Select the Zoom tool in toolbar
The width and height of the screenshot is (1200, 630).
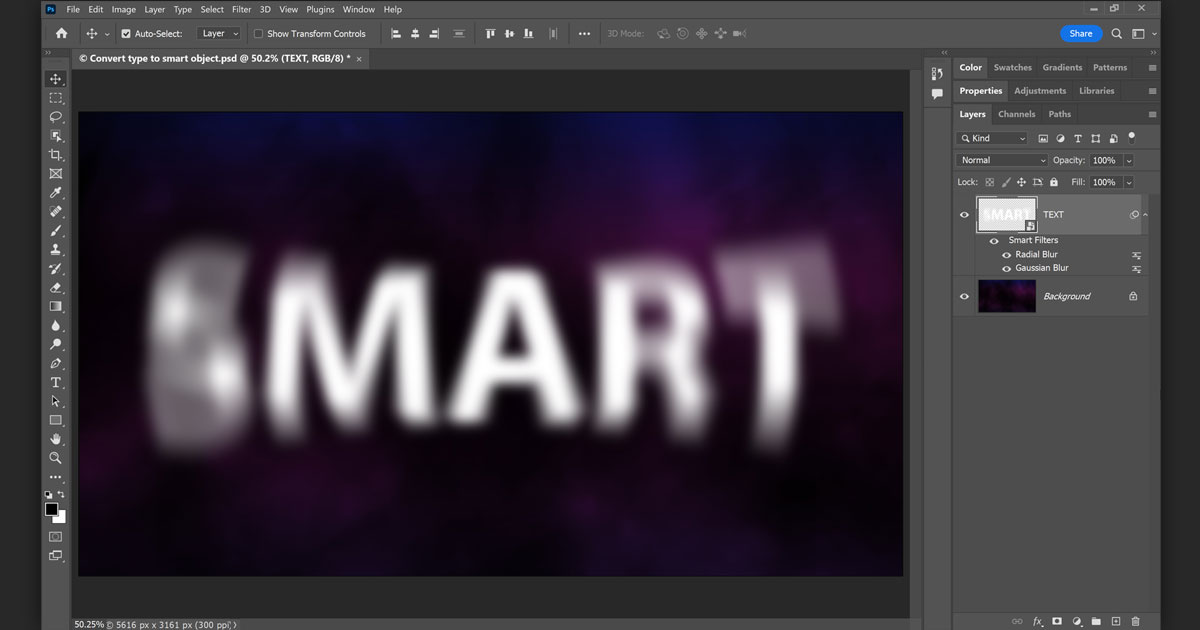(x=56, y=458)
